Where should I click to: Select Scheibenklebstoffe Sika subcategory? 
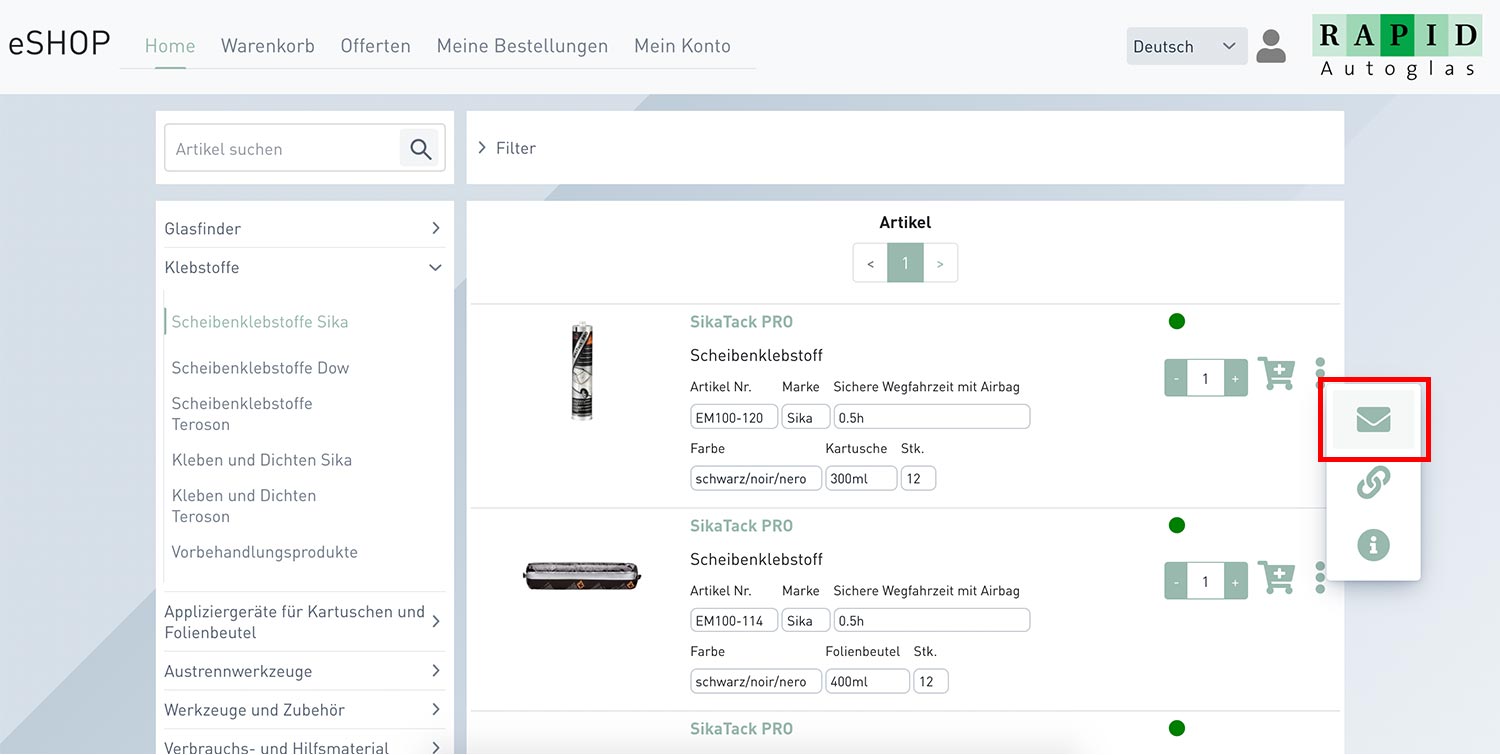(260, 322)
